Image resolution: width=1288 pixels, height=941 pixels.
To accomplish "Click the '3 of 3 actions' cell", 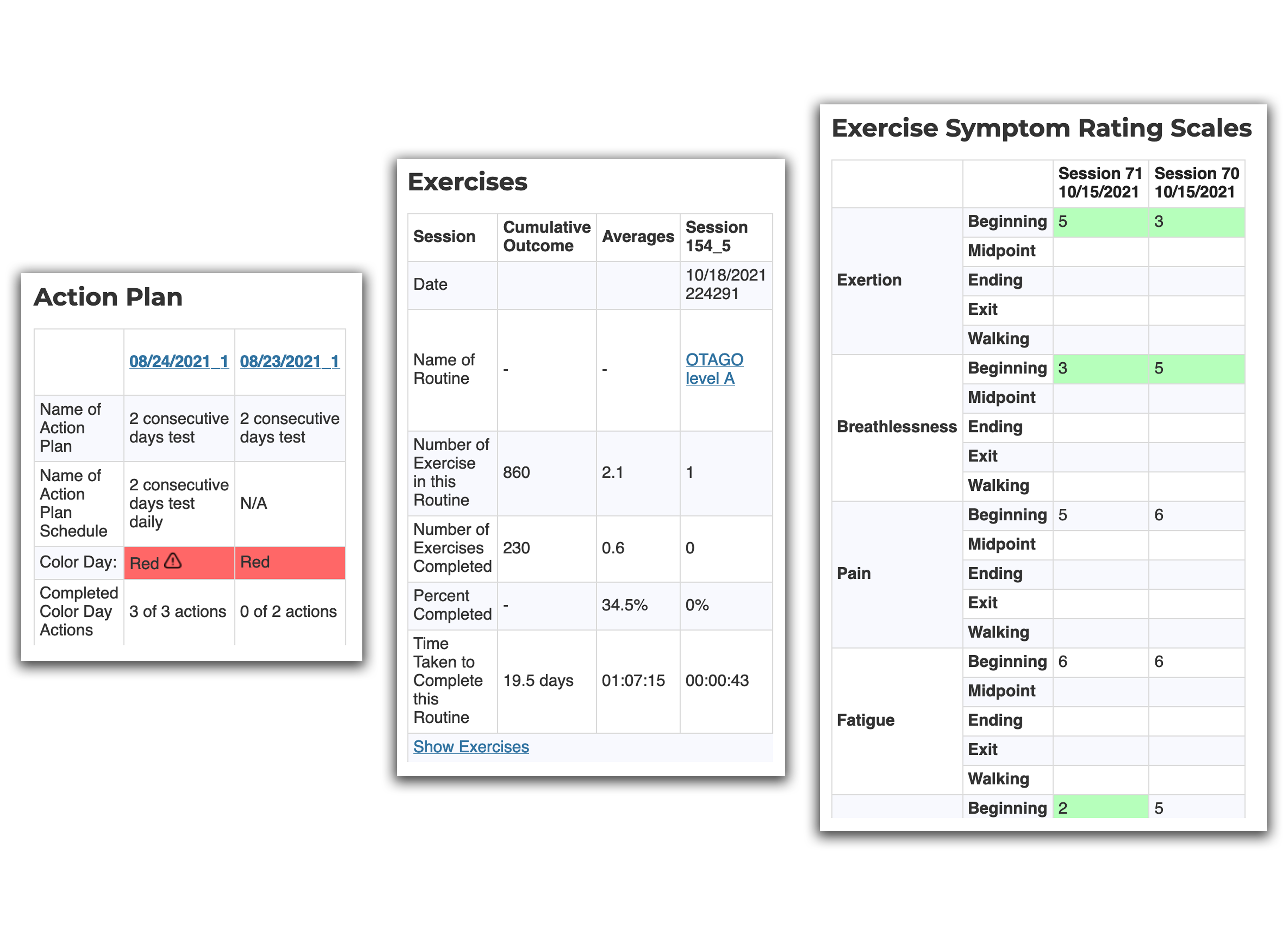I will click(x=178, y=612).
